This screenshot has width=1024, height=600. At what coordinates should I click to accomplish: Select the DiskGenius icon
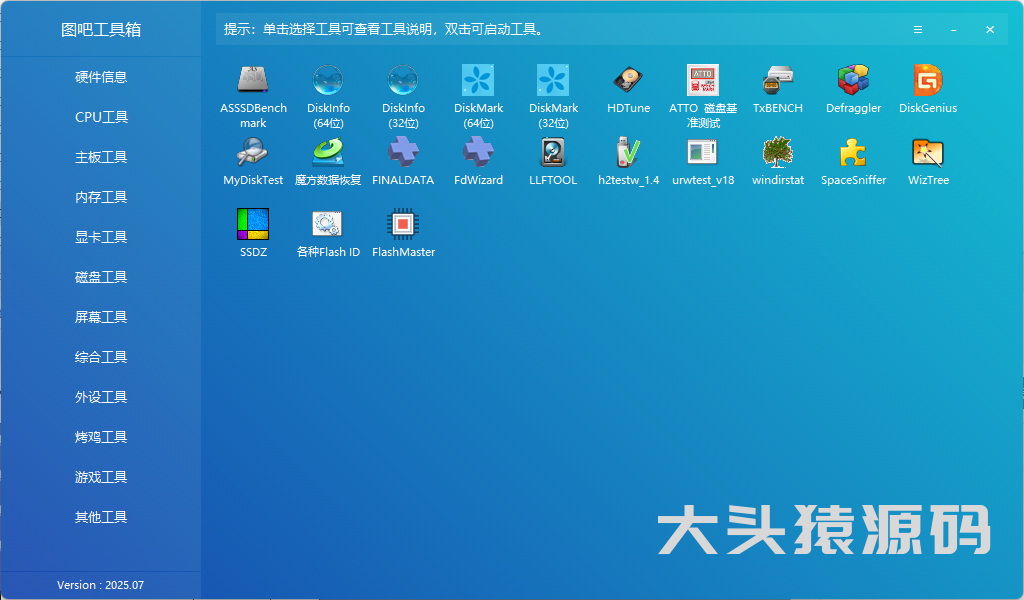pos(928,80)
